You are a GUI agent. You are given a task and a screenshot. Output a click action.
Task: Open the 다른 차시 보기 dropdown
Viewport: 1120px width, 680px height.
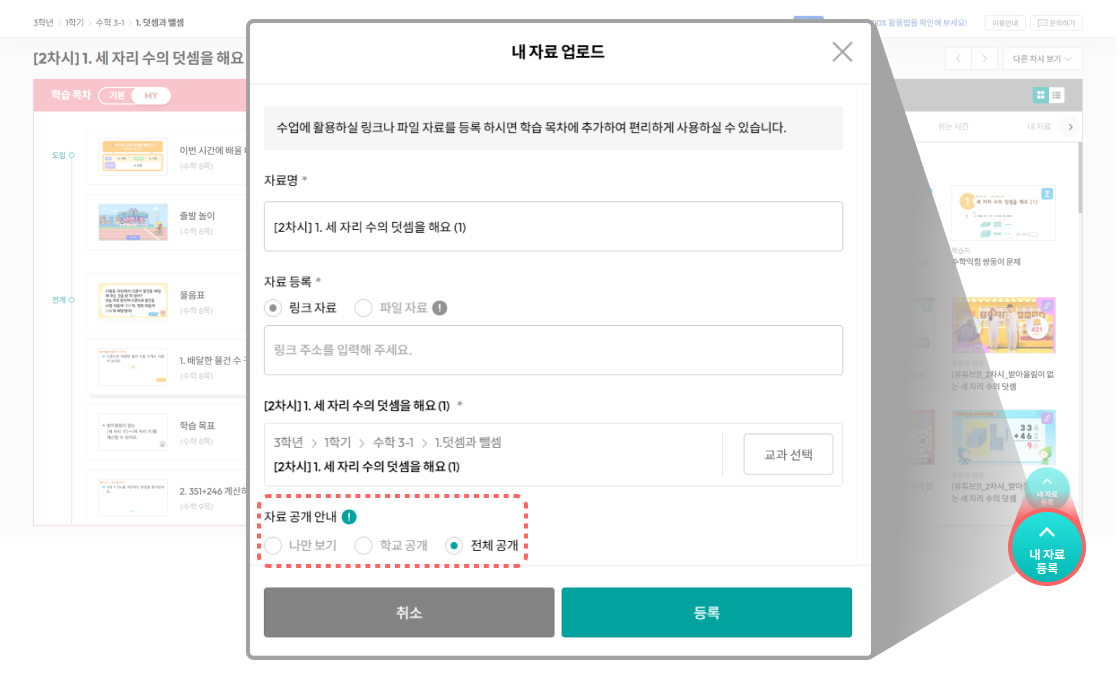pos(1043,59)
